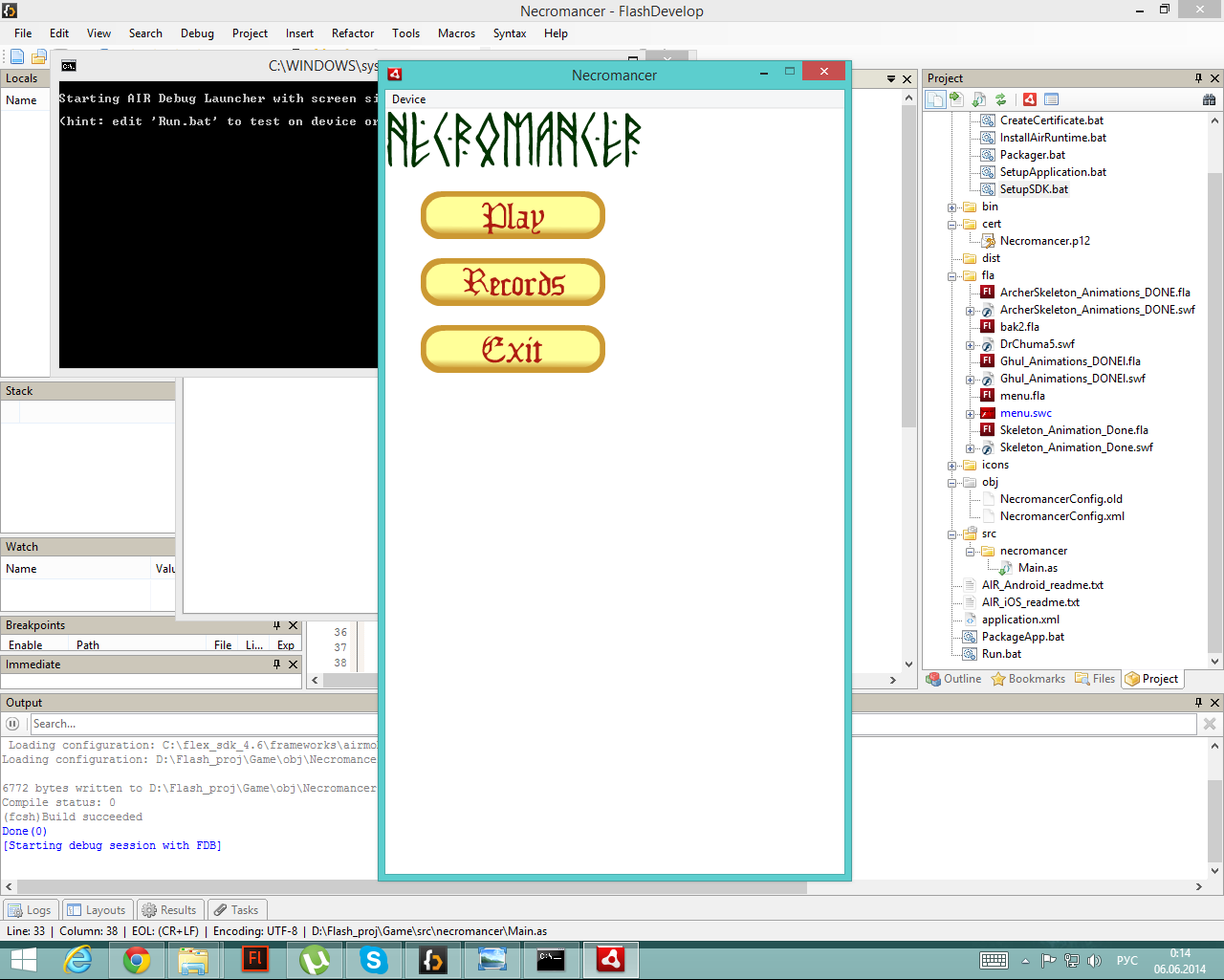Screen dimensions: 1224x980
Task: Open the Macros menu
Action: click(456, 33)
